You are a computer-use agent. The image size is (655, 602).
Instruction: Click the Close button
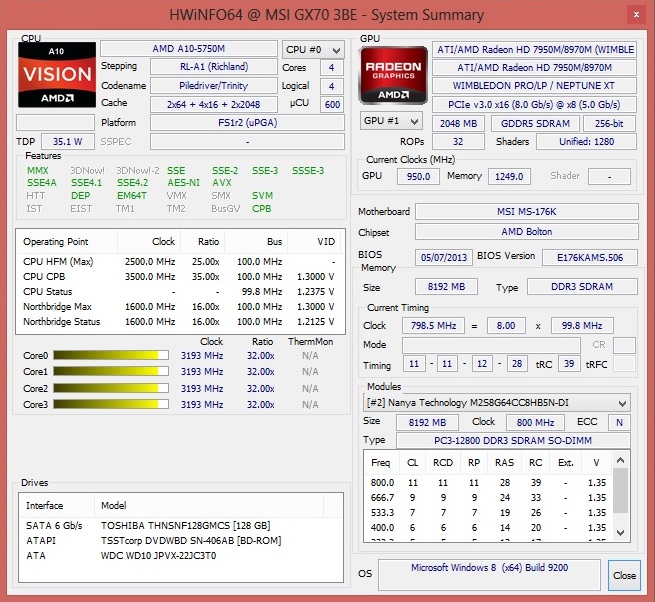[624, 575]
